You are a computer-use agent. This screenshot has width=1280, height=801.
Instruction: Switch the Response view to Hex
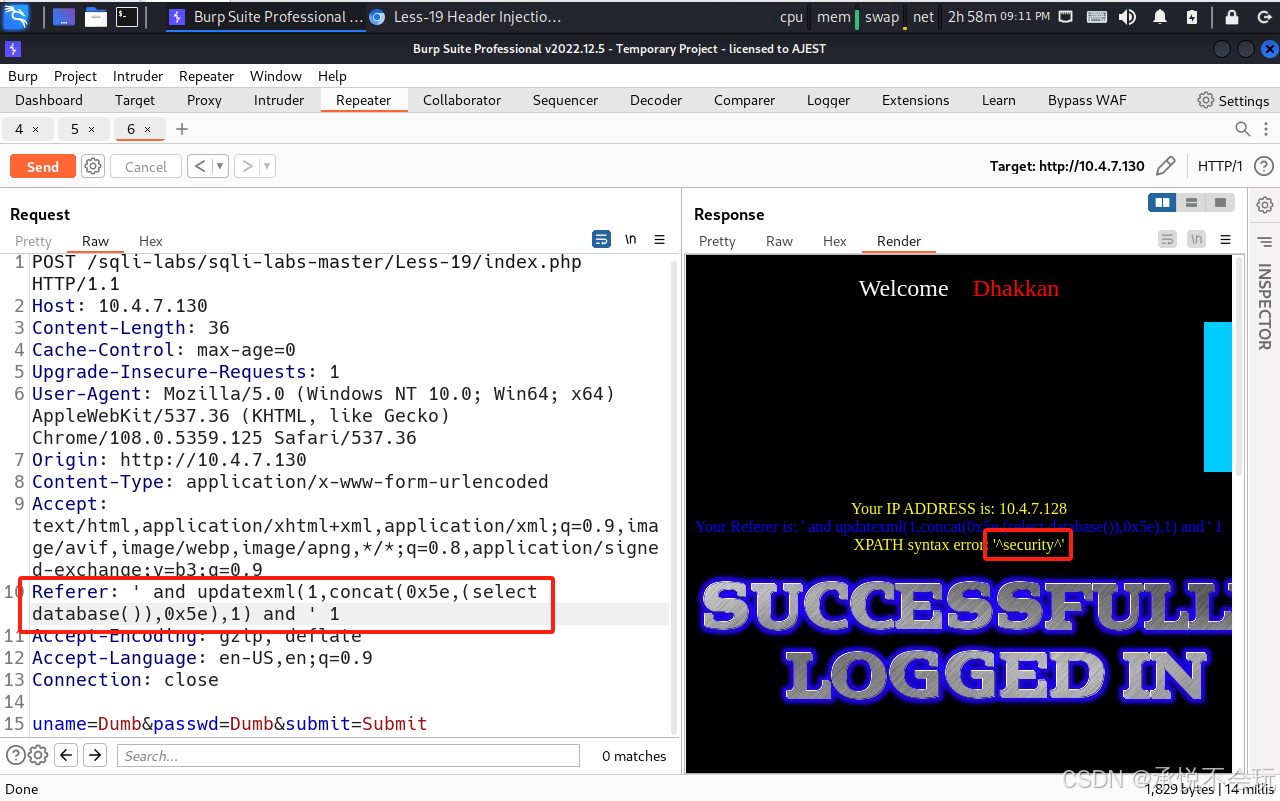click(x=835, y=241)
